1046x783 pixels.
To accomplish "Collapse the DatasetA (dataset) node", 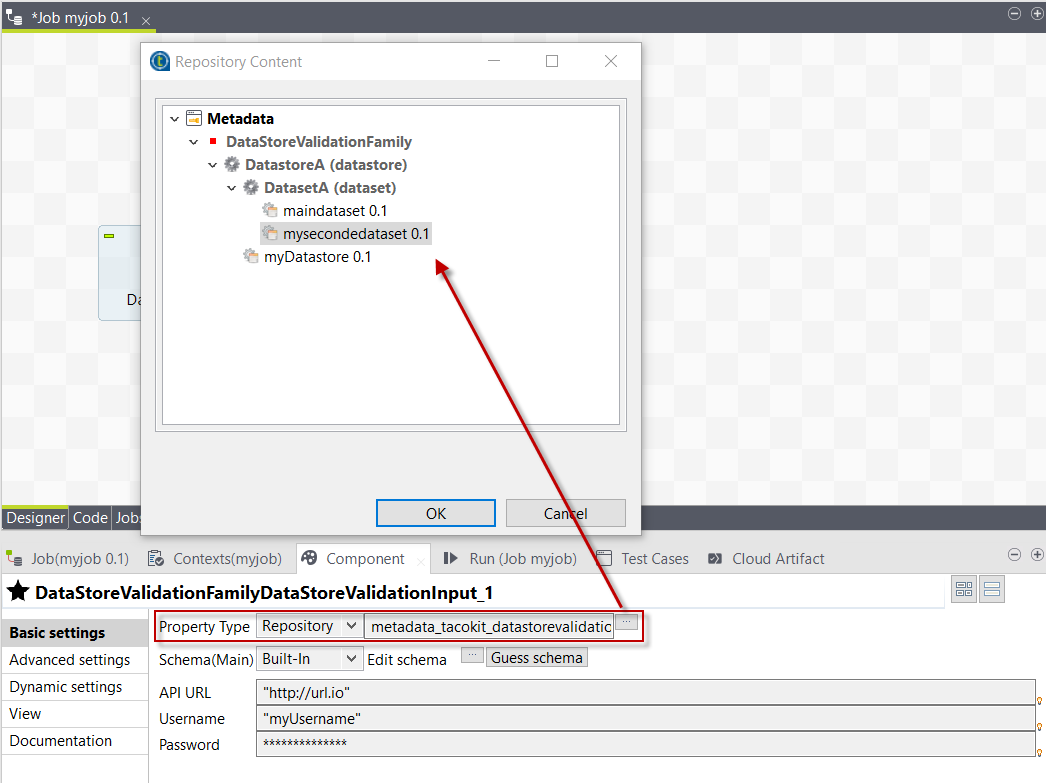I will 232,188.
